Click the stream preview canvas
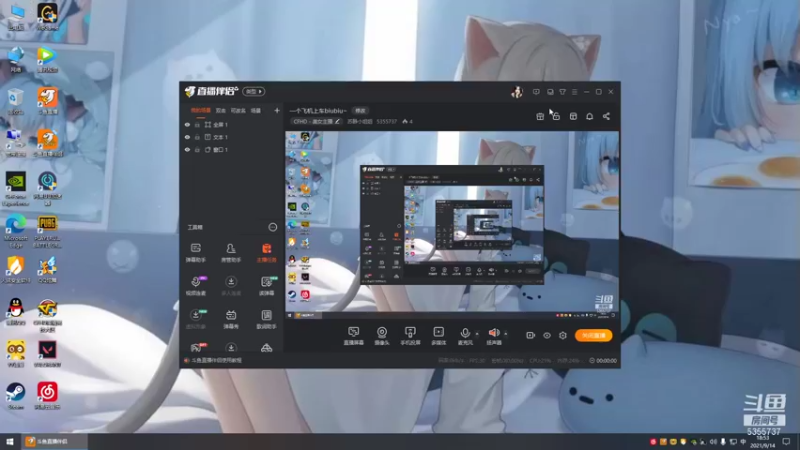This screenshot has height=450, width=800. pos(452,226)
